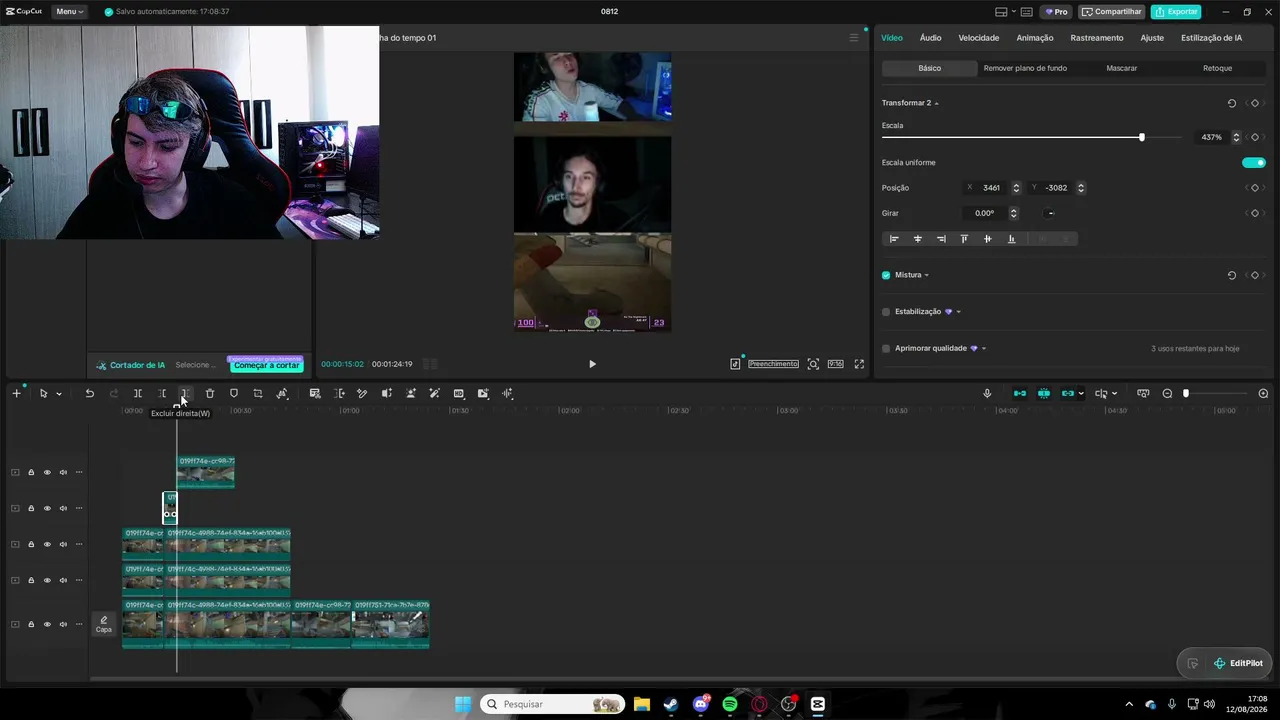Undo the last action in timeline toolbar
Viewport: 1280px width, 720px height.
89,394
